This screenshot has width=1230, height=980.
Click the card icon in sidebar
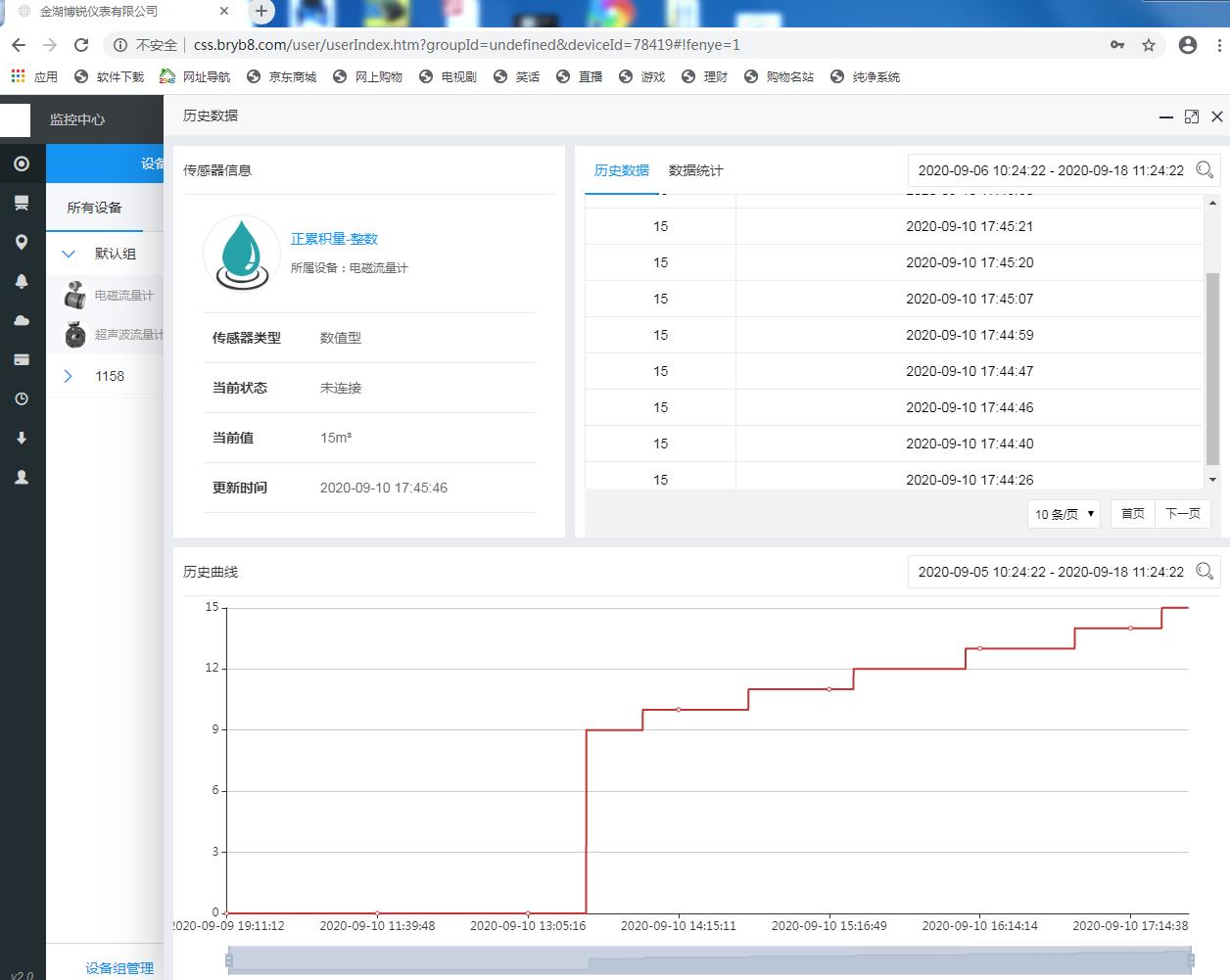tap(22, 360)
